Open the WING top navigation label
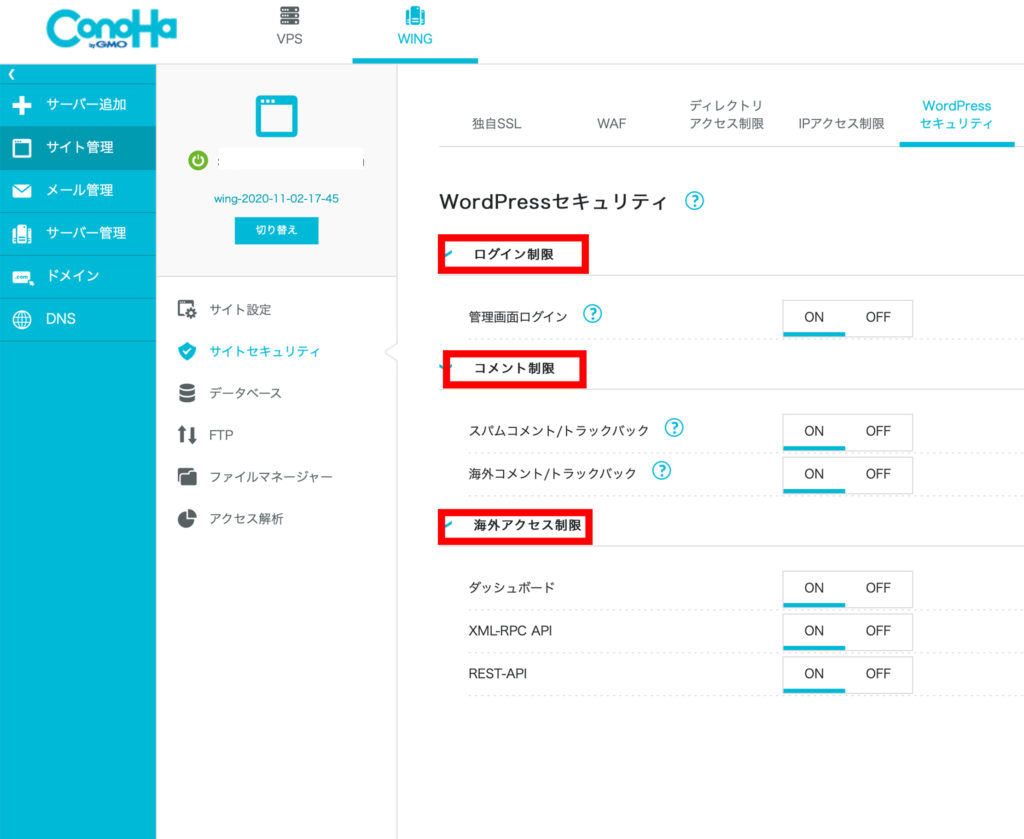Image resolution: width=1024 pixels, height=839 pixels. pos(415,39)
